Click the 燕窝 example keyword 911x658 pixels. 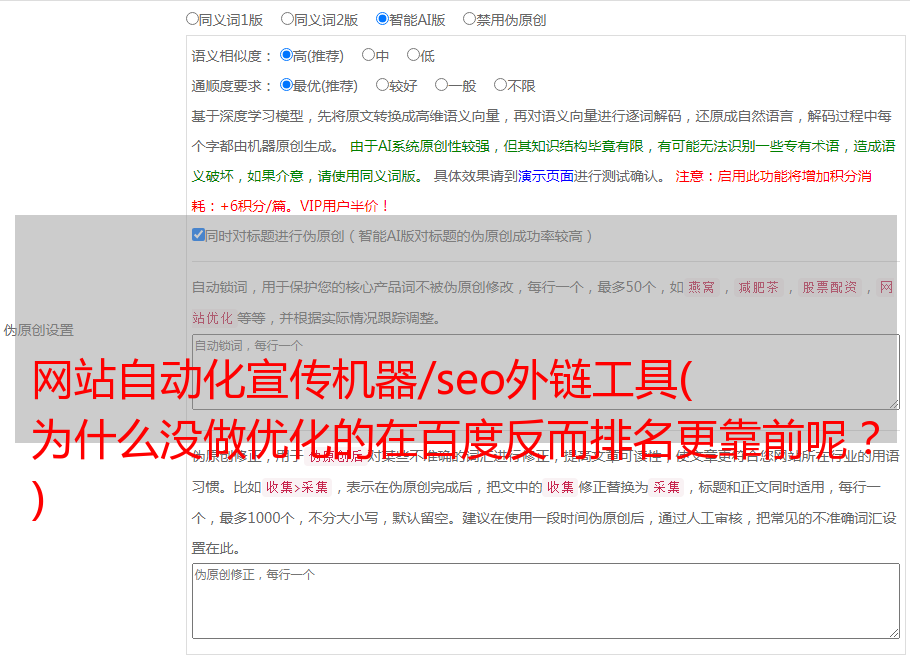point(701,287)
